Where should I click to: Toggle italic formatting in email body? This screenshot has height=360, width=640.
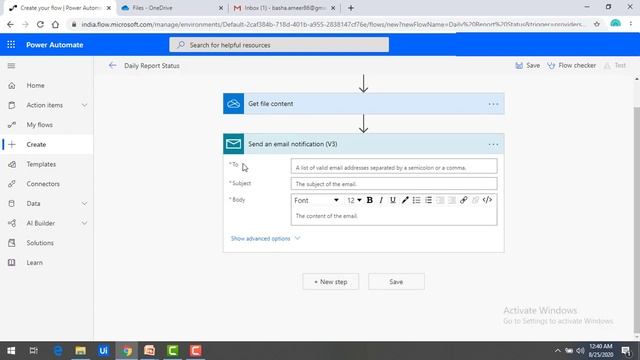pos(381,200)
